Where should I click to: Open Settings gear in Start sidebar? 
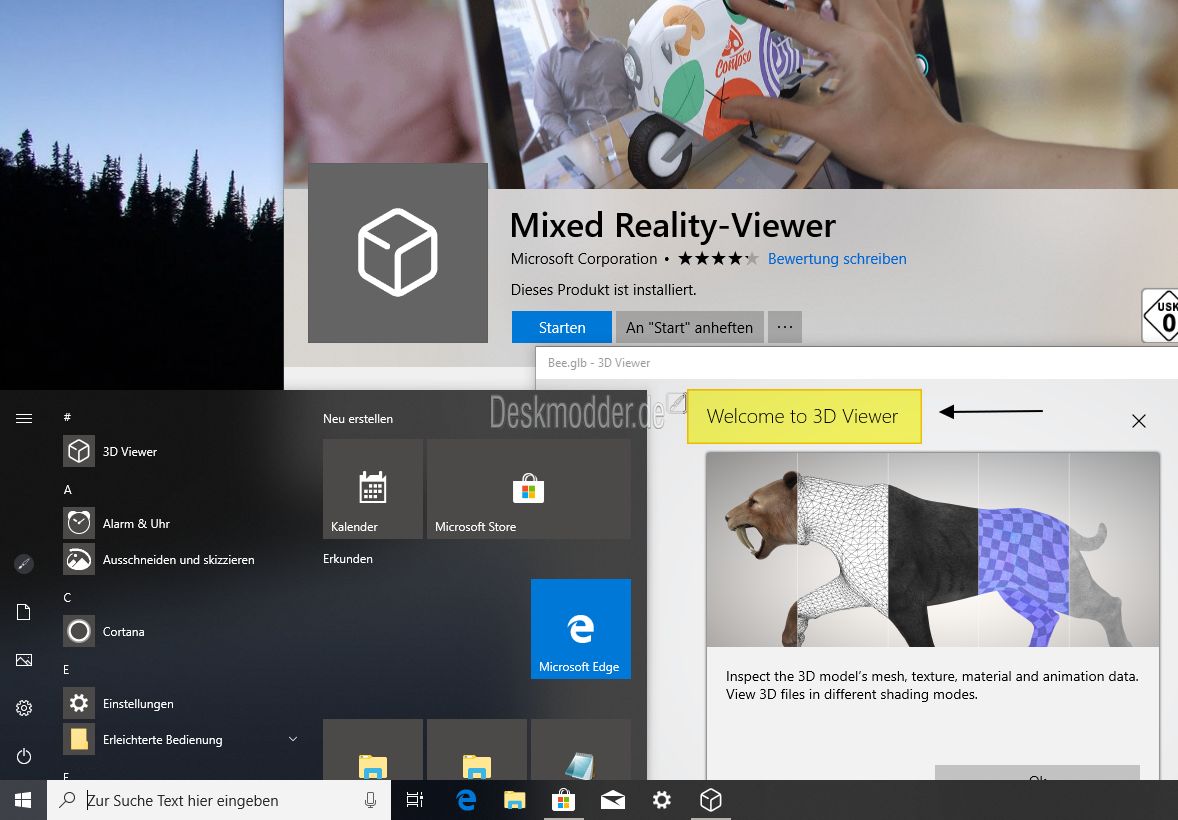pyautogui.click(x=24, y=708)
